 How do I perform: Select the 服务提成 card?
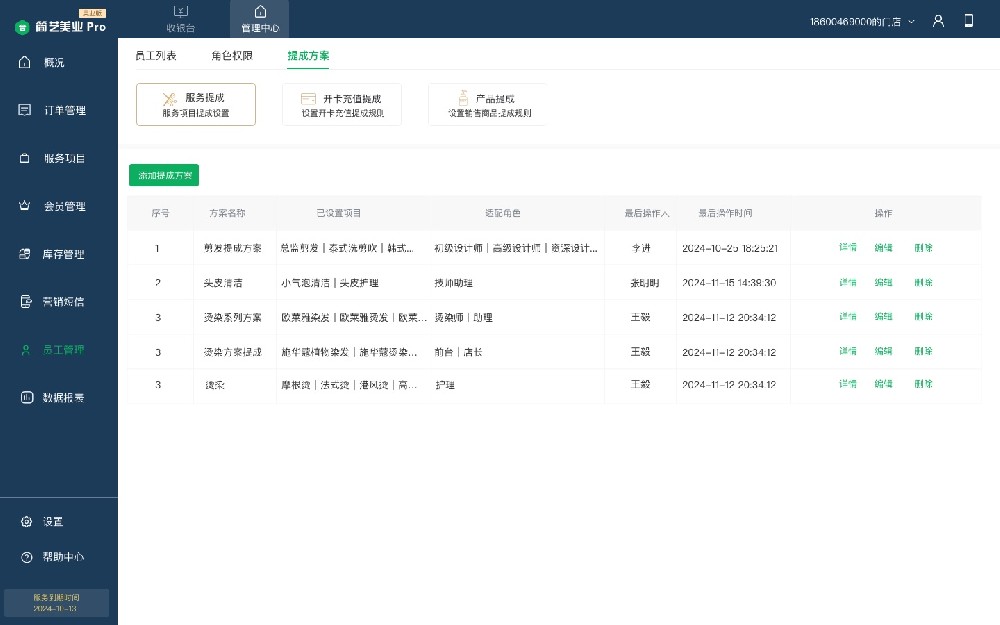tap(196, 104)
